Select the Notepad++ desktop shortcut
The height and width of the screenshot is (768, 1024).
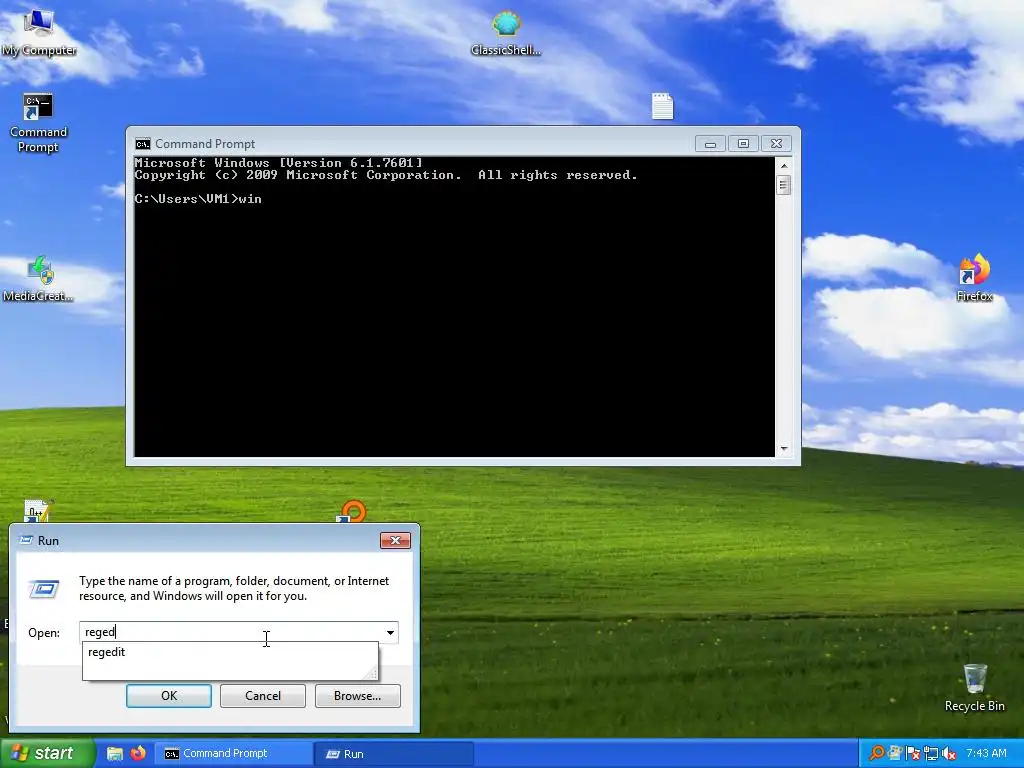(x=37, y=511)
